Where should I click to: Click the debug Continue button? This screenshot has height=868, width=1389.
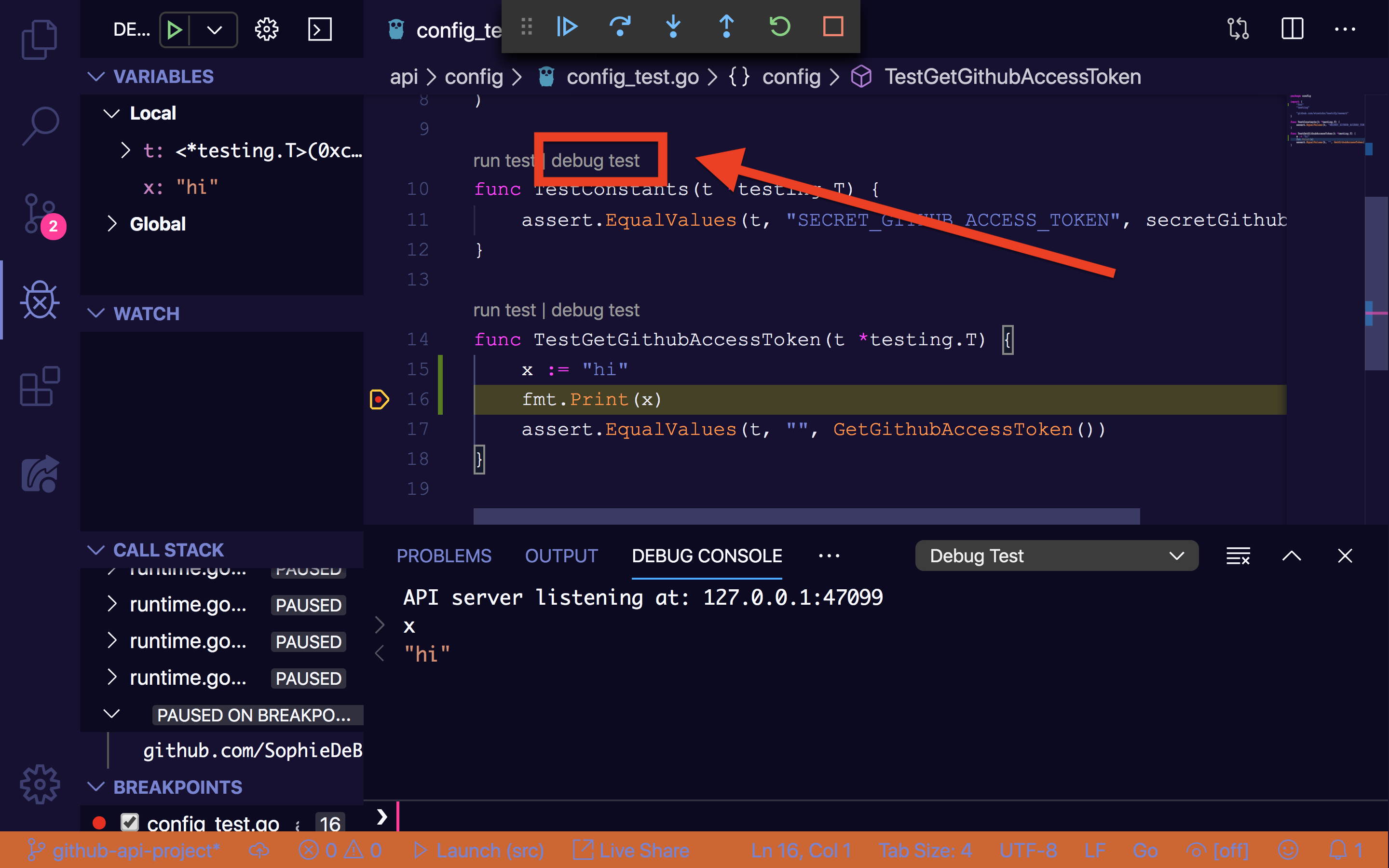click(567, 27)
